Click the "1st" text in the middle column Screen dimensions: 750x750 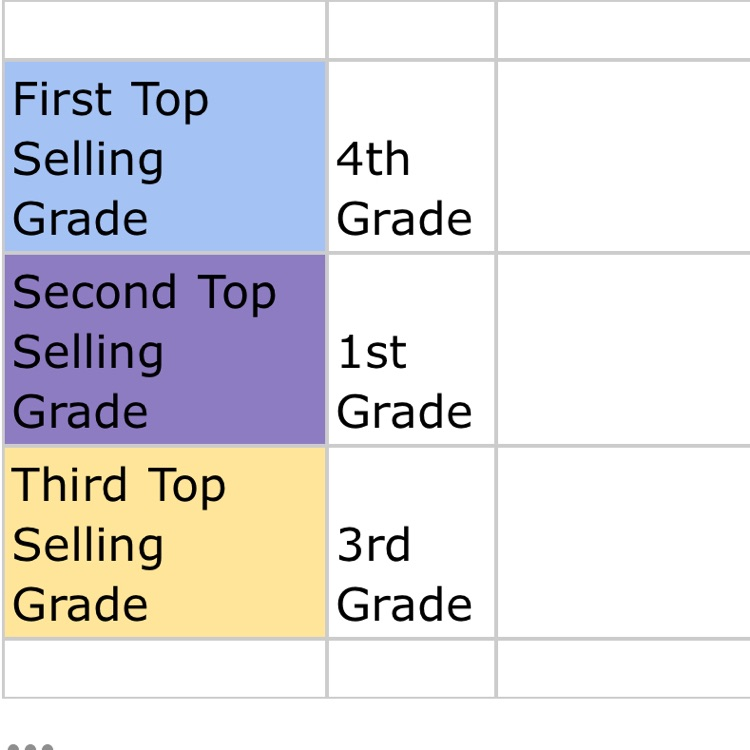(372, 352)
